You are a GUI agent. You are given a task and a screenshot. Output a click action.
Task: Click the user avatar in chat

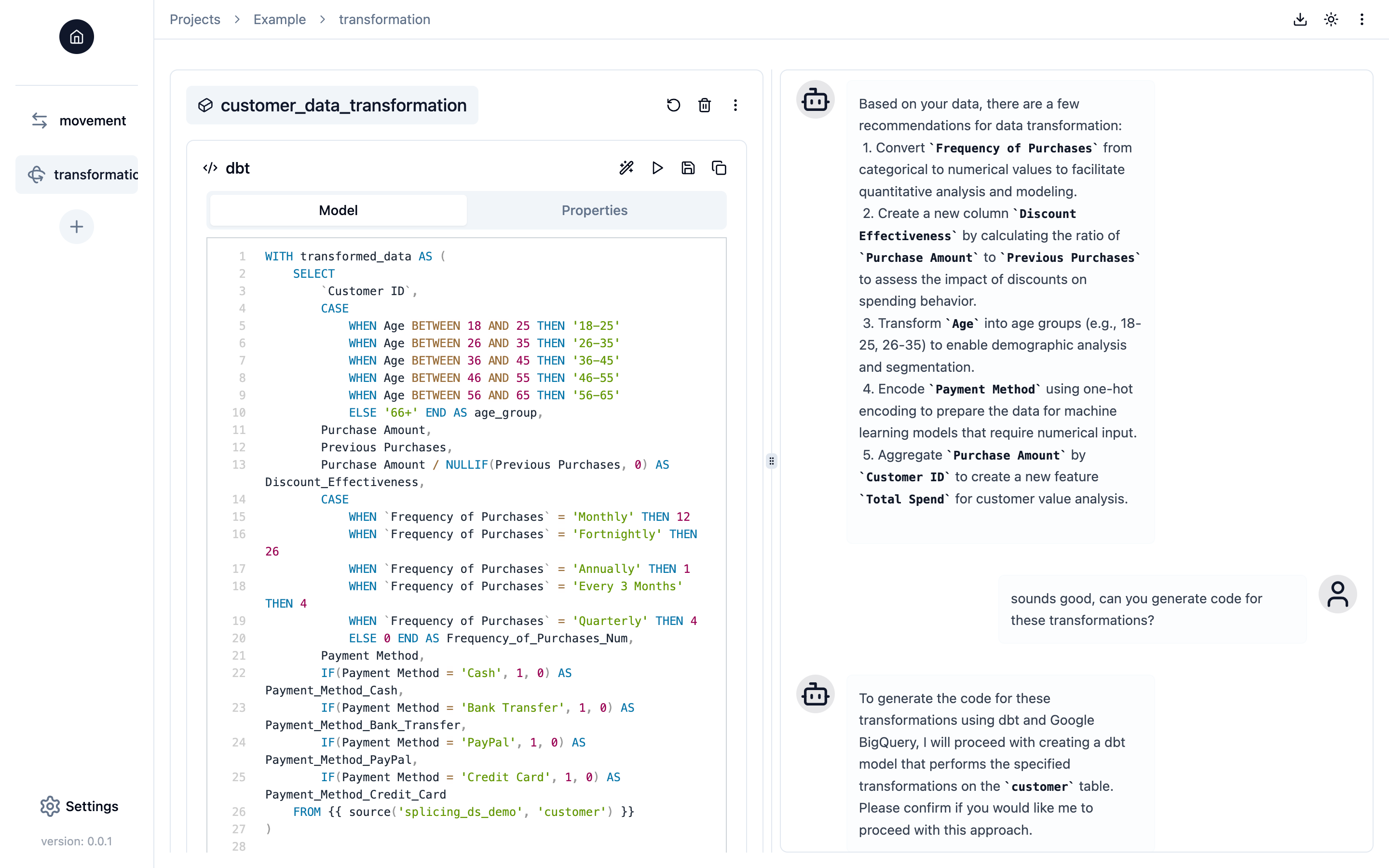click(1337, 595)
